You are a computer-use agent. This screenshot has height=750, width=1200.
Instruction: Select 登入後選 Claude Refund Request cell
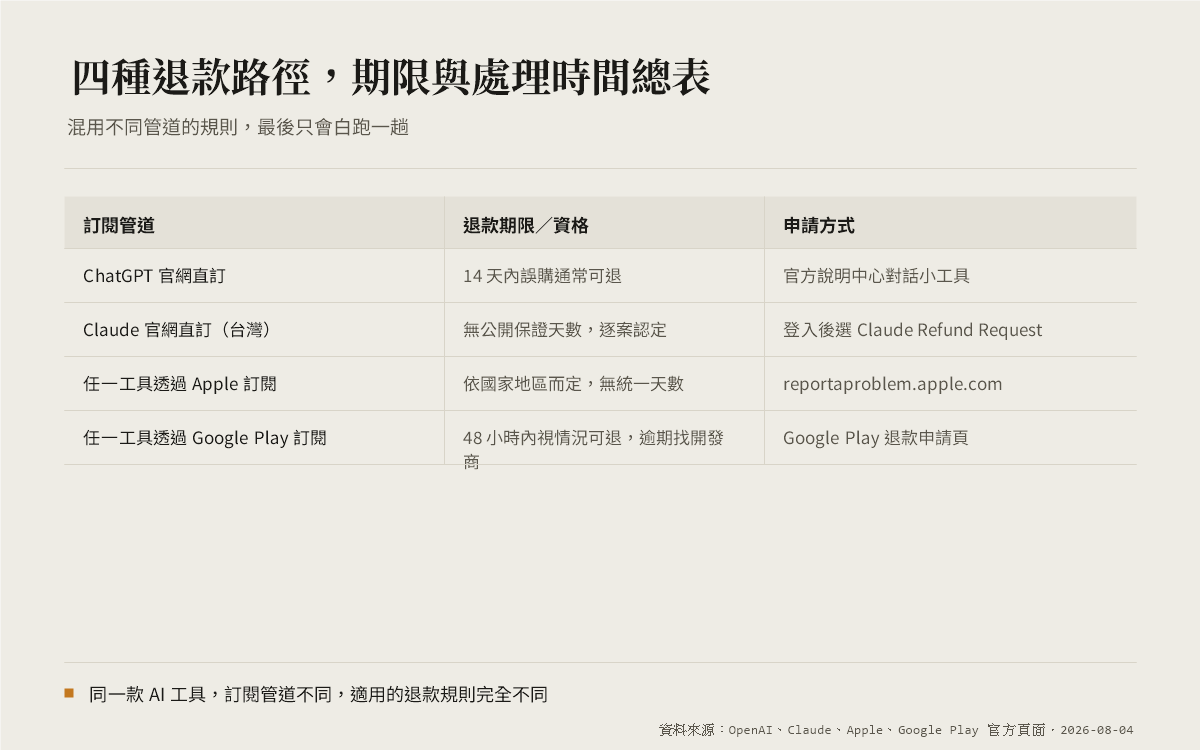tap(950, 330)
